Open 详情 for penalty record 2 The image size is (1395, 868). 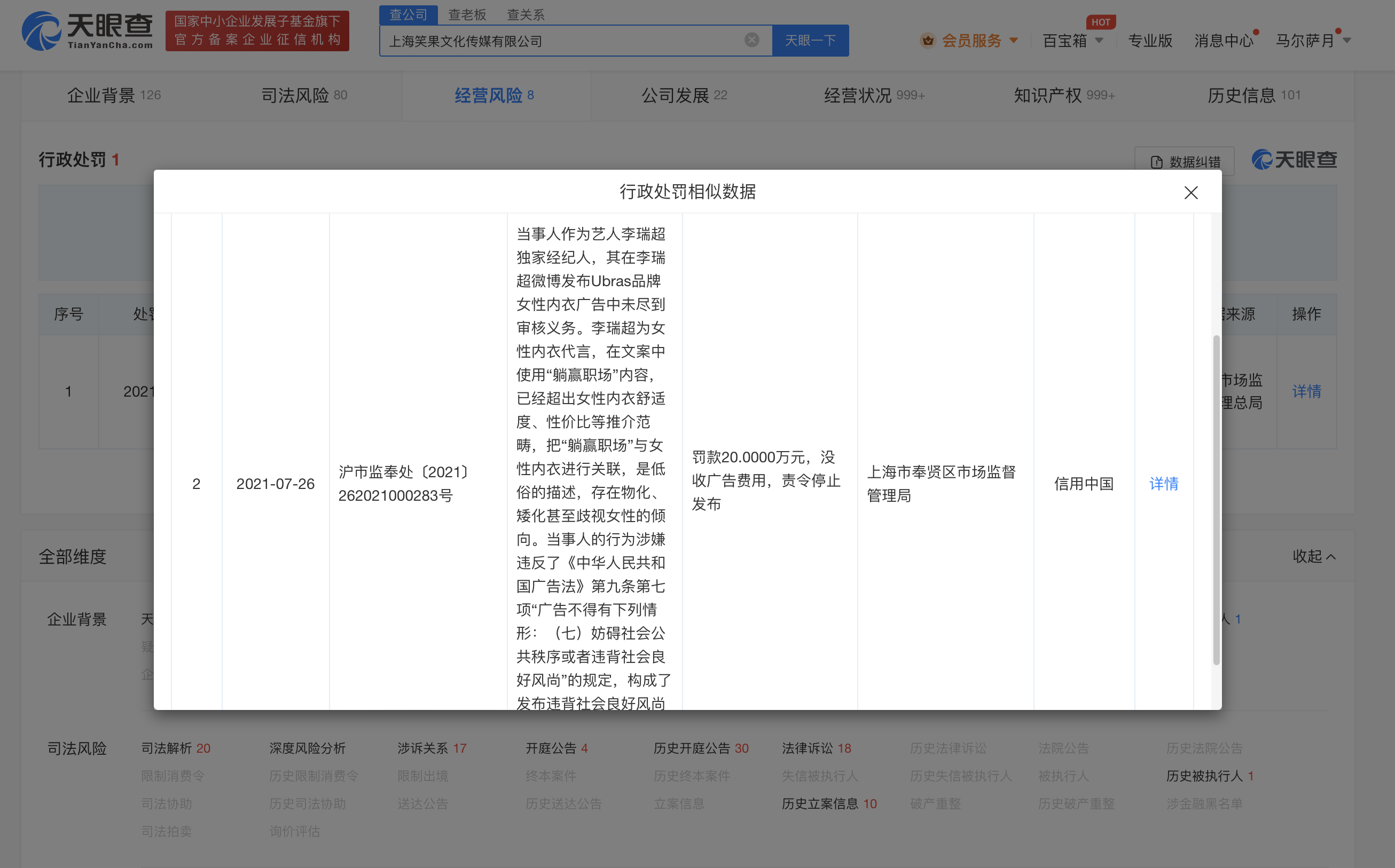pos(1163,484)
